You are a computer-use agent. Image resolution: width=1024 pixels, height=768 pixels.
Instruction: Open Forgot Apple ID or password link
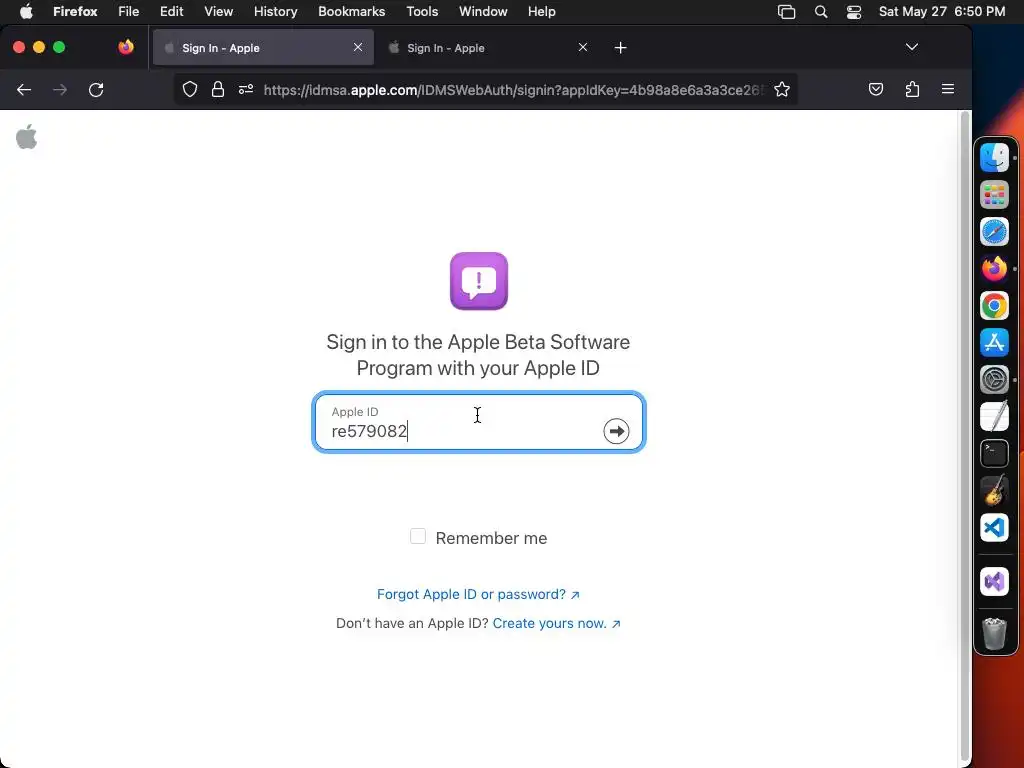(478, 594)
